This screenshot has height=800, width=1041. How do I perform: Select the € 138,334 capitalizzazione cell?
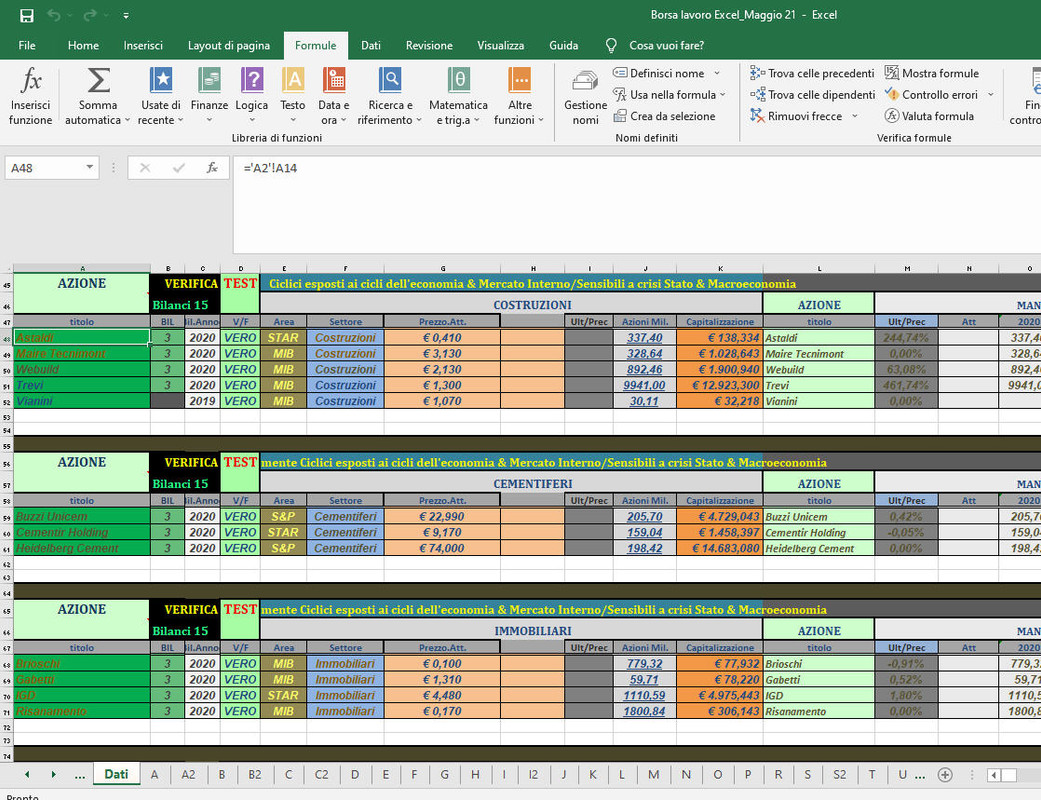720,337
